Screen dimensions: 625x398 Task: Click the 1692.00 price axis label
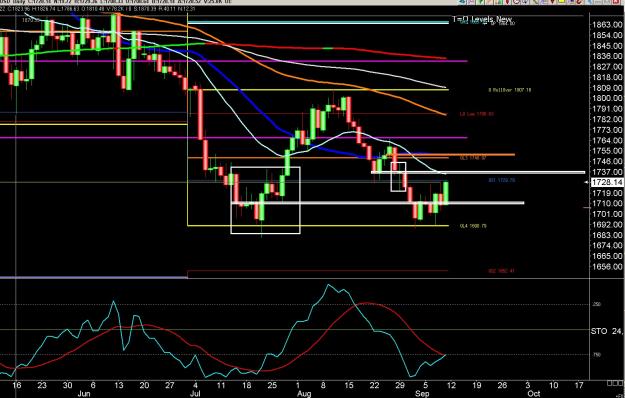pos(608,225)
